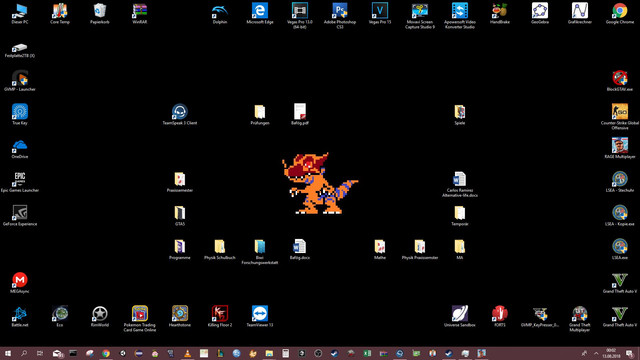Launch the GVMP - Launcher icon
Image resolution: width=640 pixels, height=360 pixels.
(20, 80)
